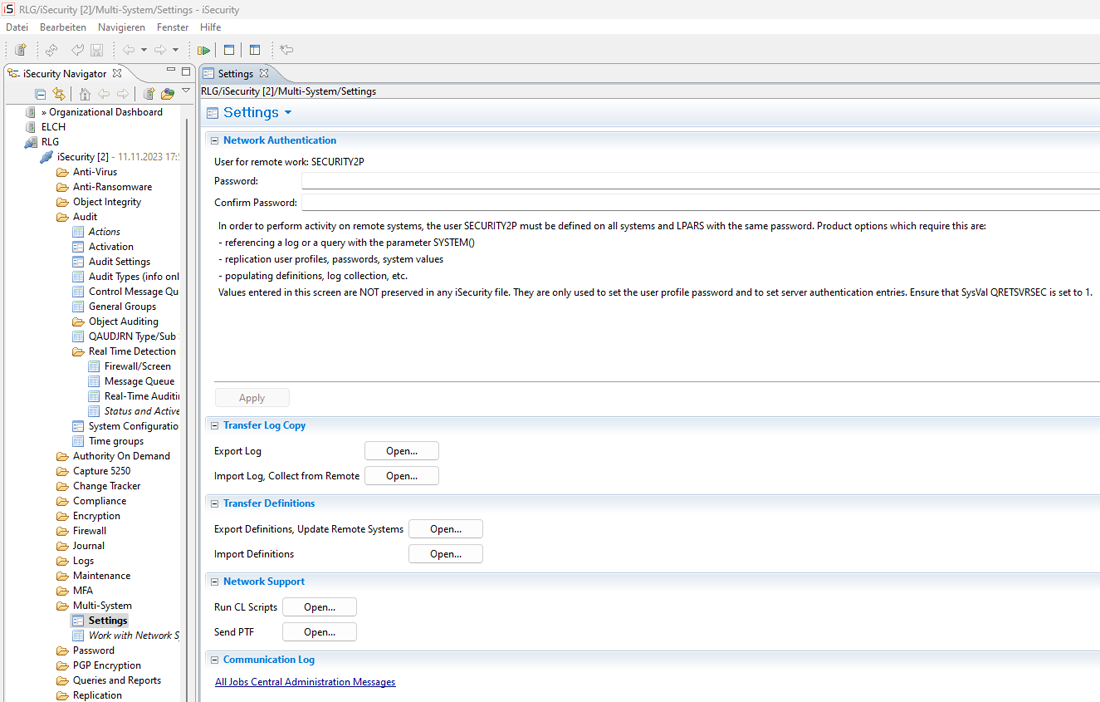The image size is (1100, 702).
Task: Click the folder filter icon in Navigator toolbar
Action: click(167, 94)
